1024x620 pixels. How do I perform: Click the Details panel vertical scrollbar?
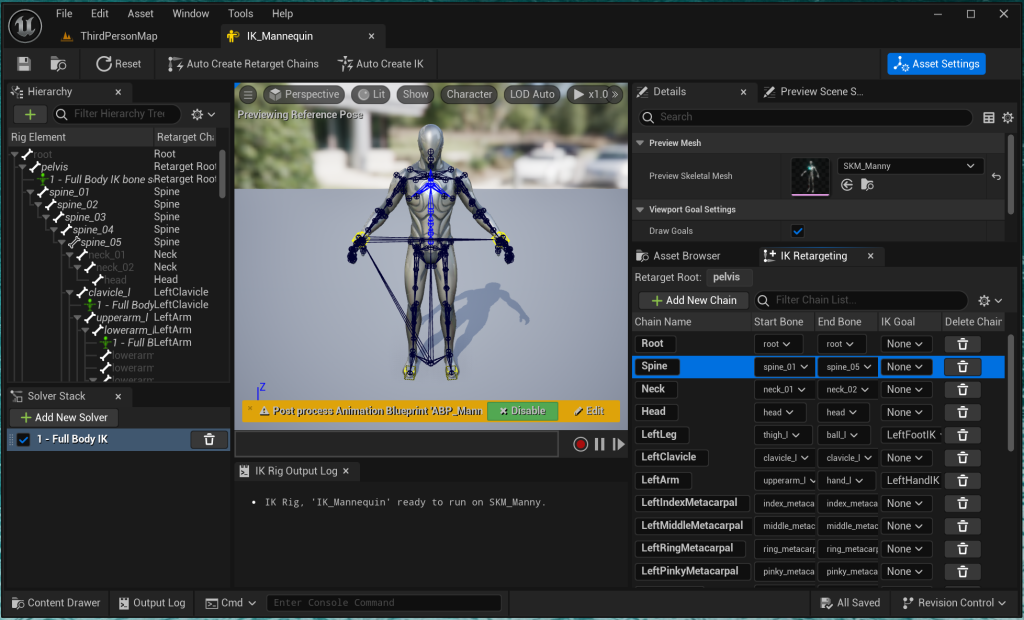1010,173
